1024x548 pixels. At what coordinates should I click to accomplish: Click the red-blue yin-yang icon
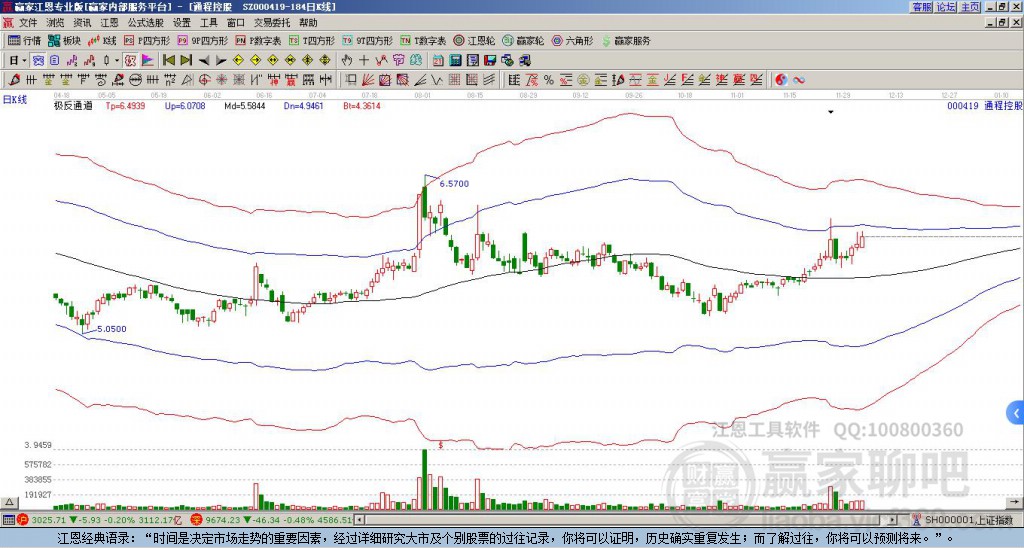pos(781,80)
